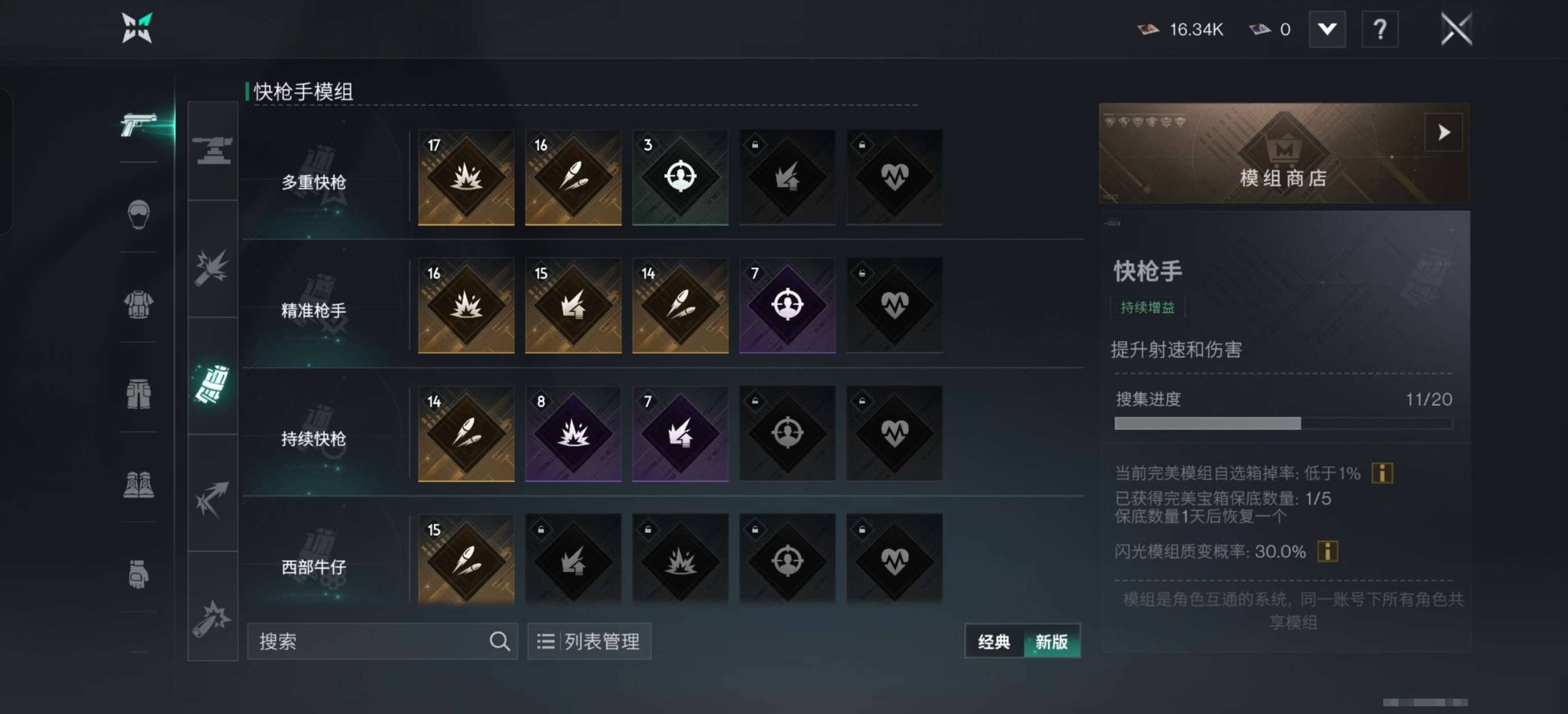Select the turret module type icon
Screen dimensions: 1568x714
click(213, 150)
